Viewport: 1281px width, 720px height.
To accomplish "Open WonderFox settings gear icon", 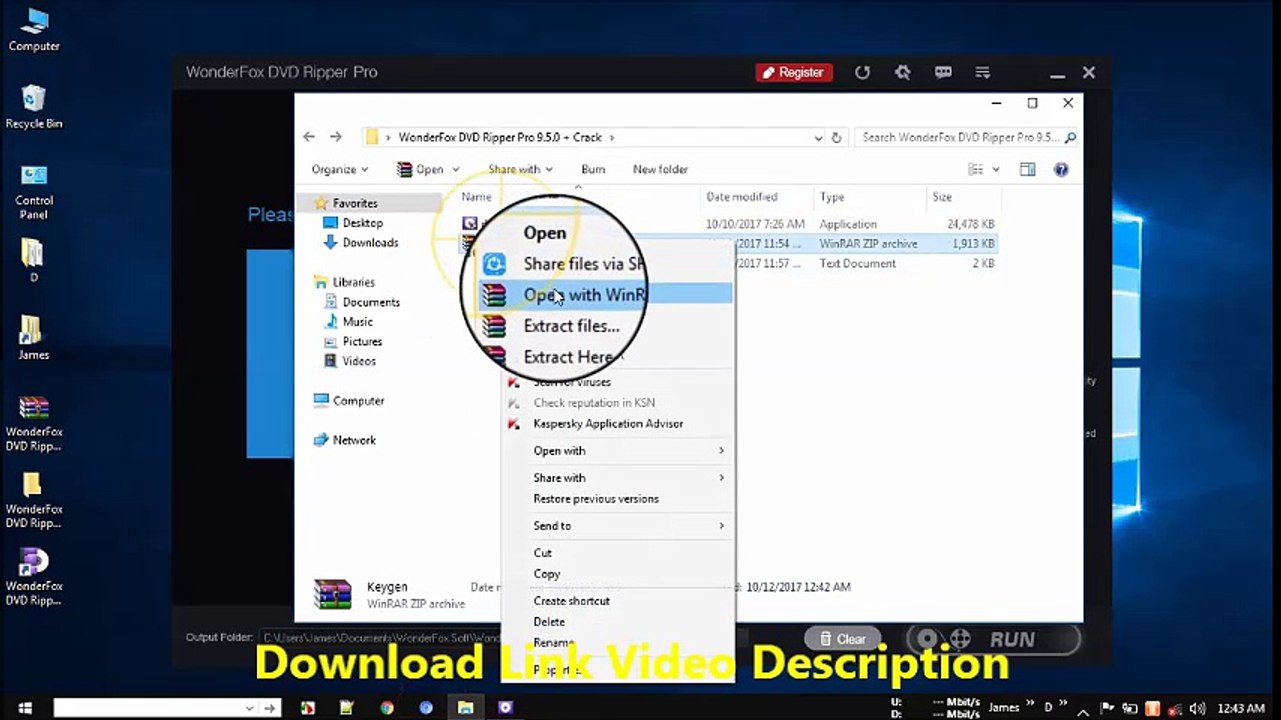I will [903, 73].
